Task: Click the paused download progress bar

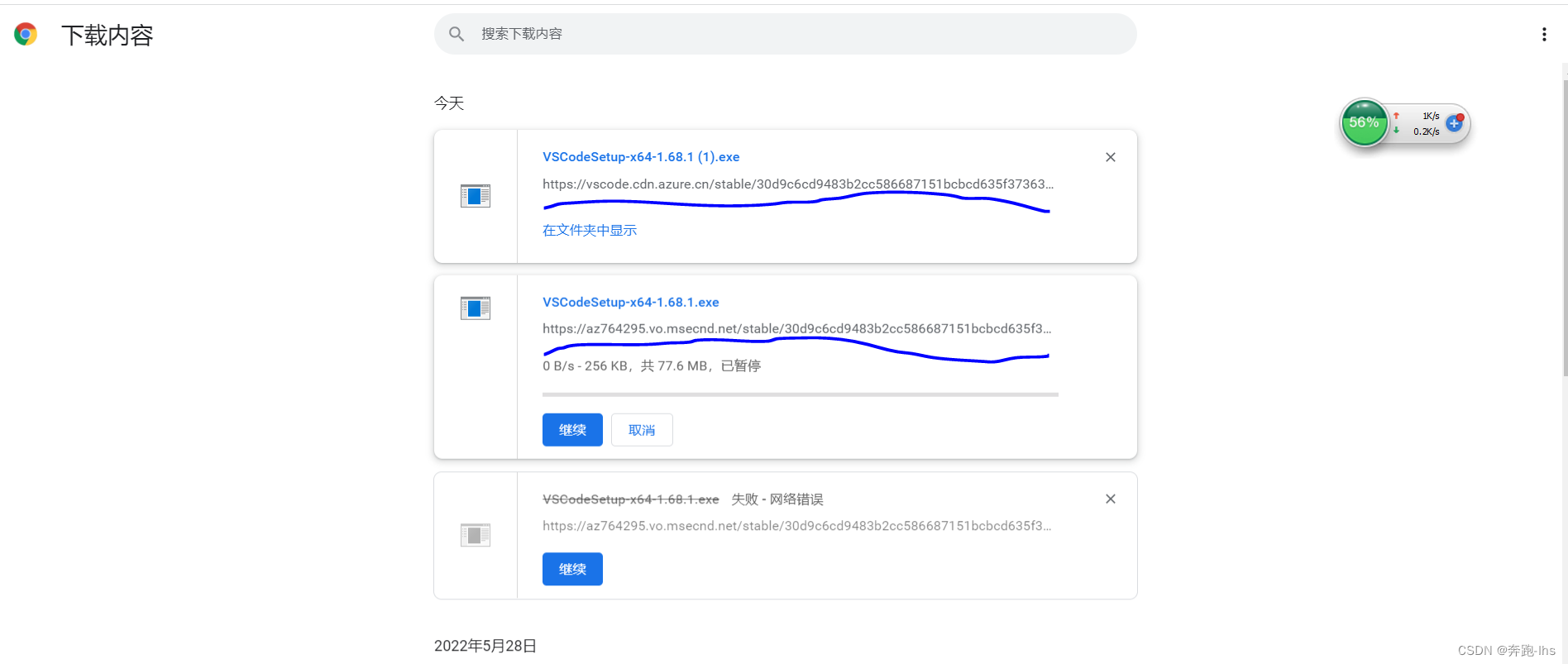Action: pos(801,394)
